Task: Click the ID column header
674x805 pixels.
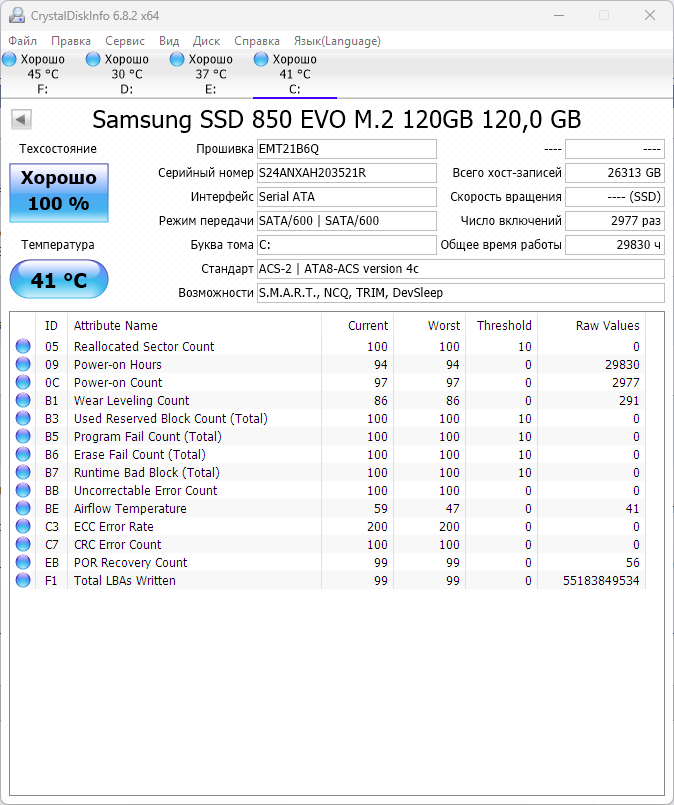Action: [x=51, y=325]
